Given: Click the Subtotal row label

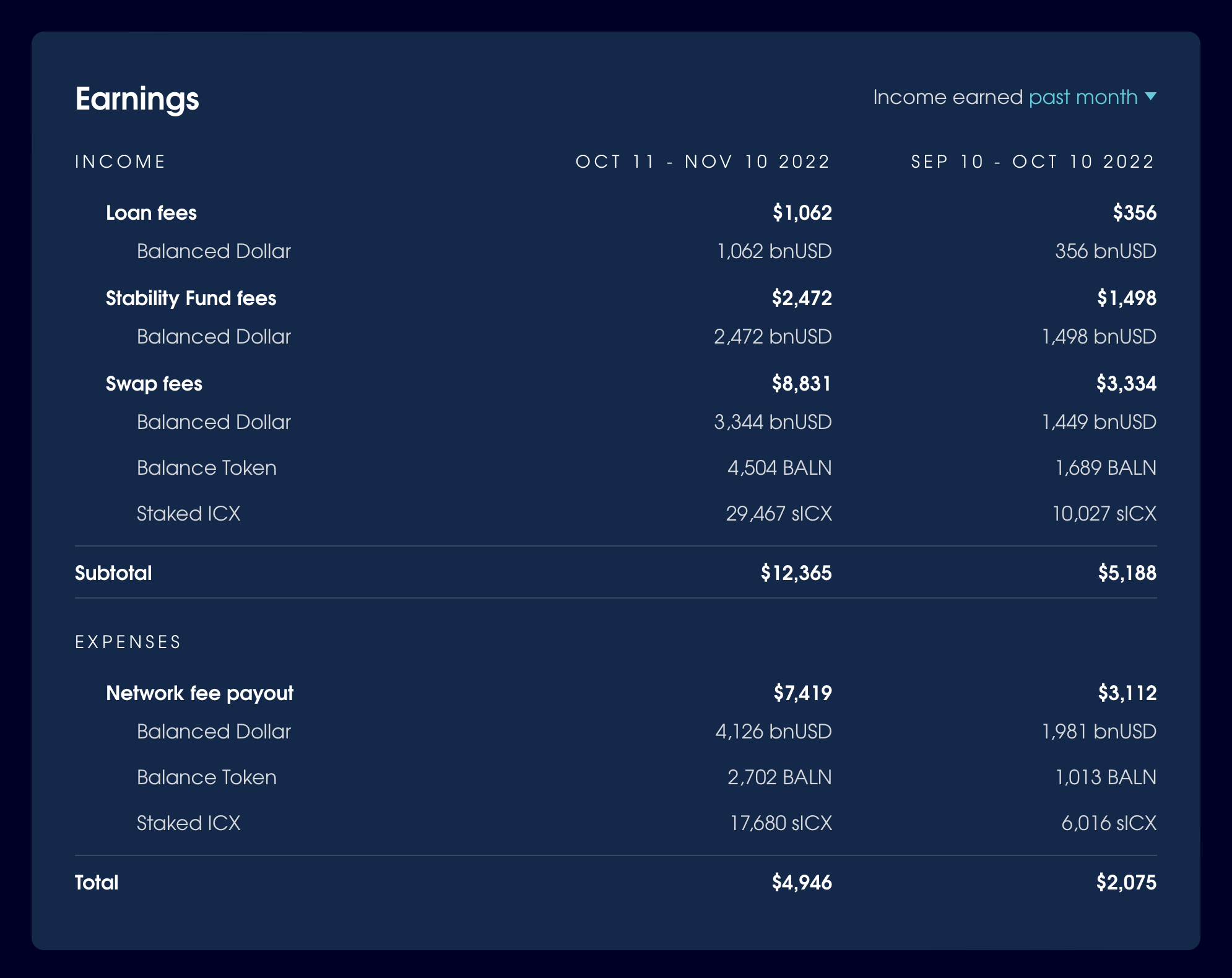Looking at the screenshot, I should pyautogui.click(x=113, y=573).
